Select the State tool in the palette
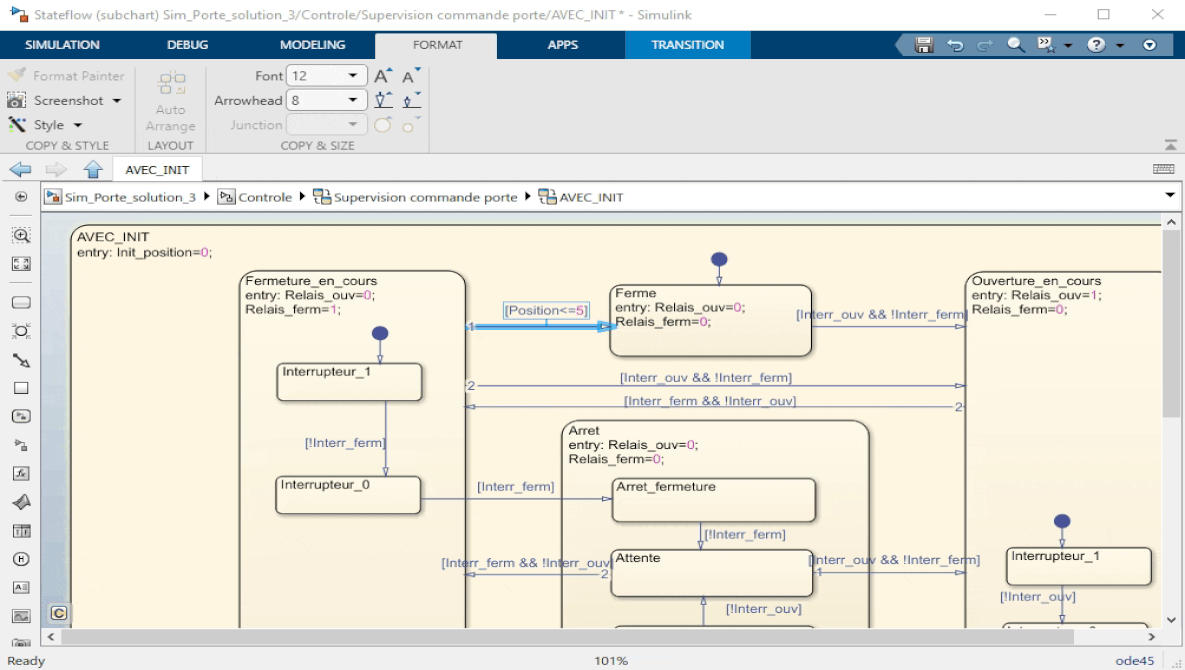This screenshot has width=1185, height=670. pos(21,302)
